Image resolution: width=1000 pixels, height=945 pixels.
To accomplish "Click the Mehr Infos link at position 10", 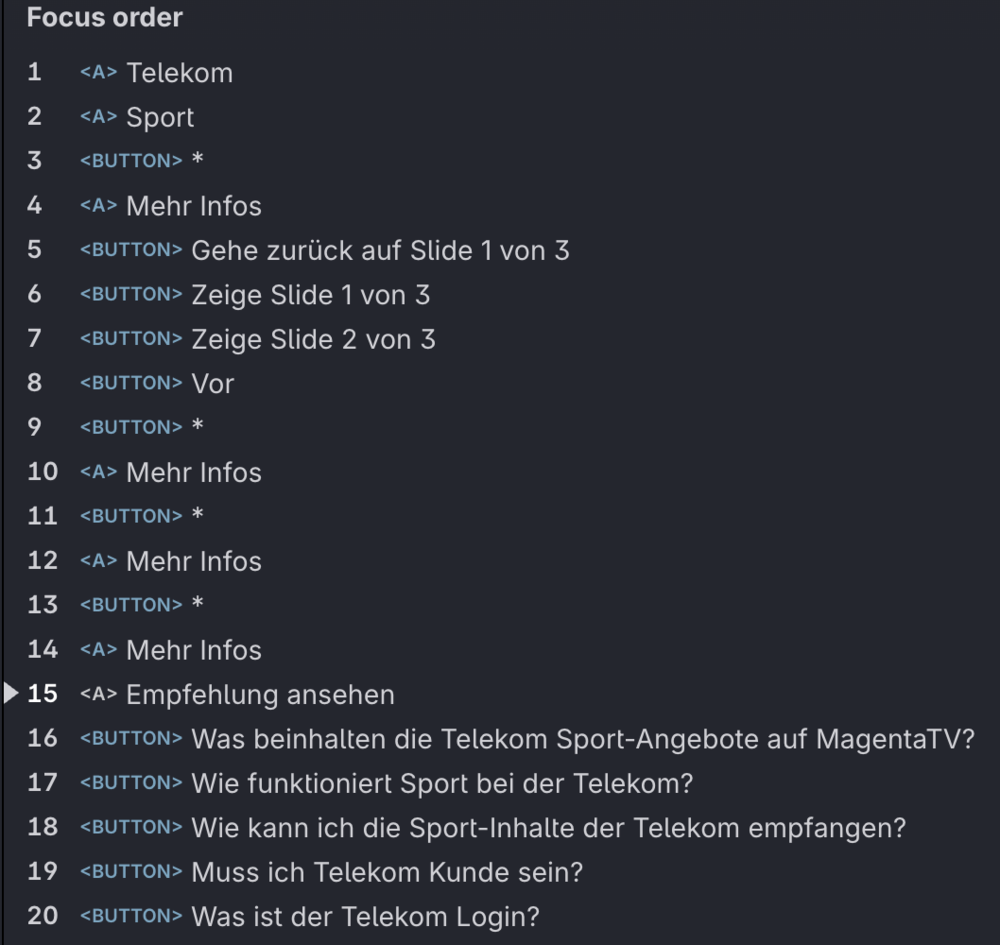I will click(195, 472).
